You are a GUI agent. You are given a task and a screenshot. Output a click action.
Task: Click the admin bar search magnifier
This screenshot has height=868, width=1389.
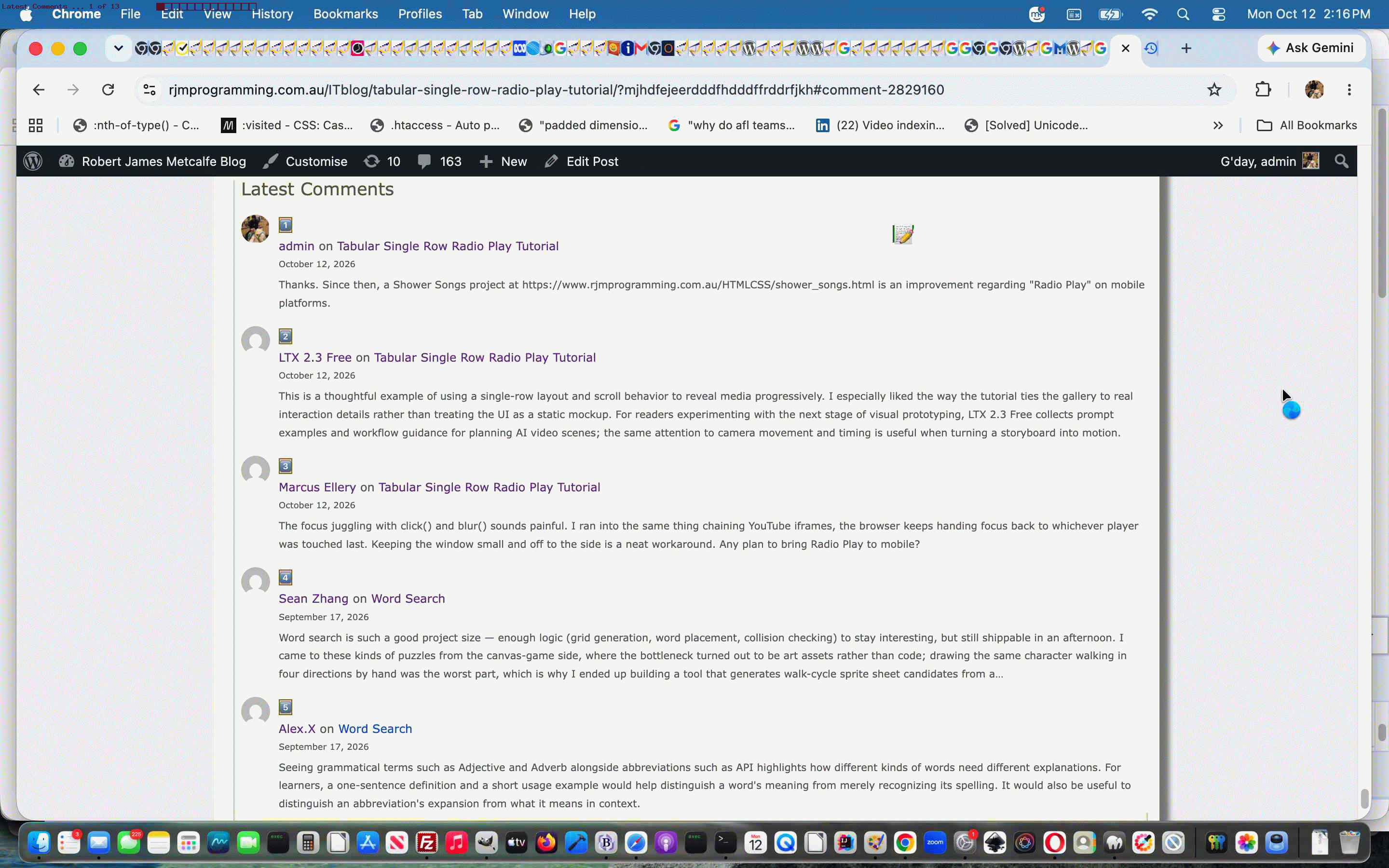click(x=1341, y=162)
